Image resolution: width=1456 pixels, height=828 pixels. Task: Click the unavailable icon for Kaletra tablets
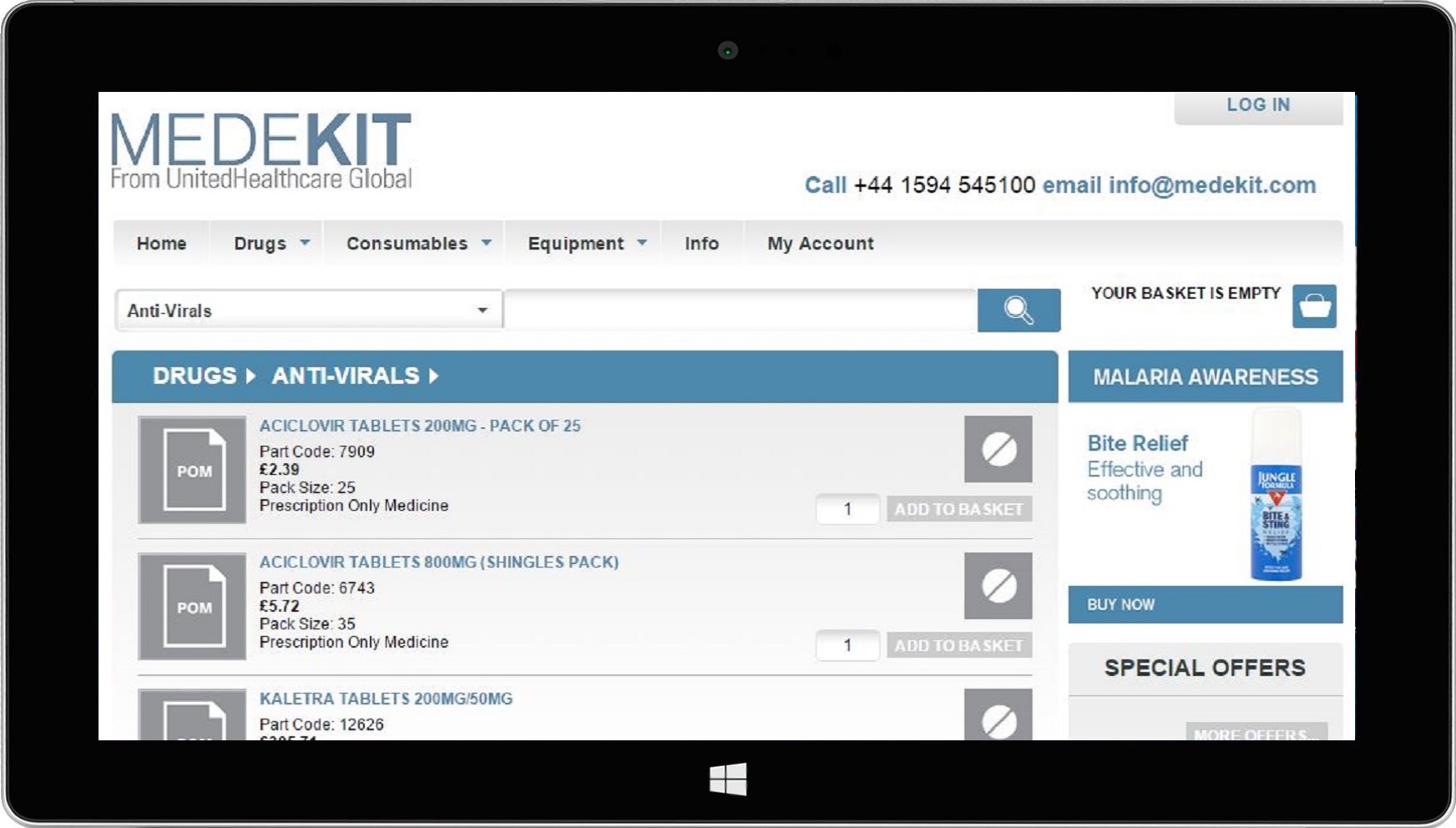(x=998, y=718)
